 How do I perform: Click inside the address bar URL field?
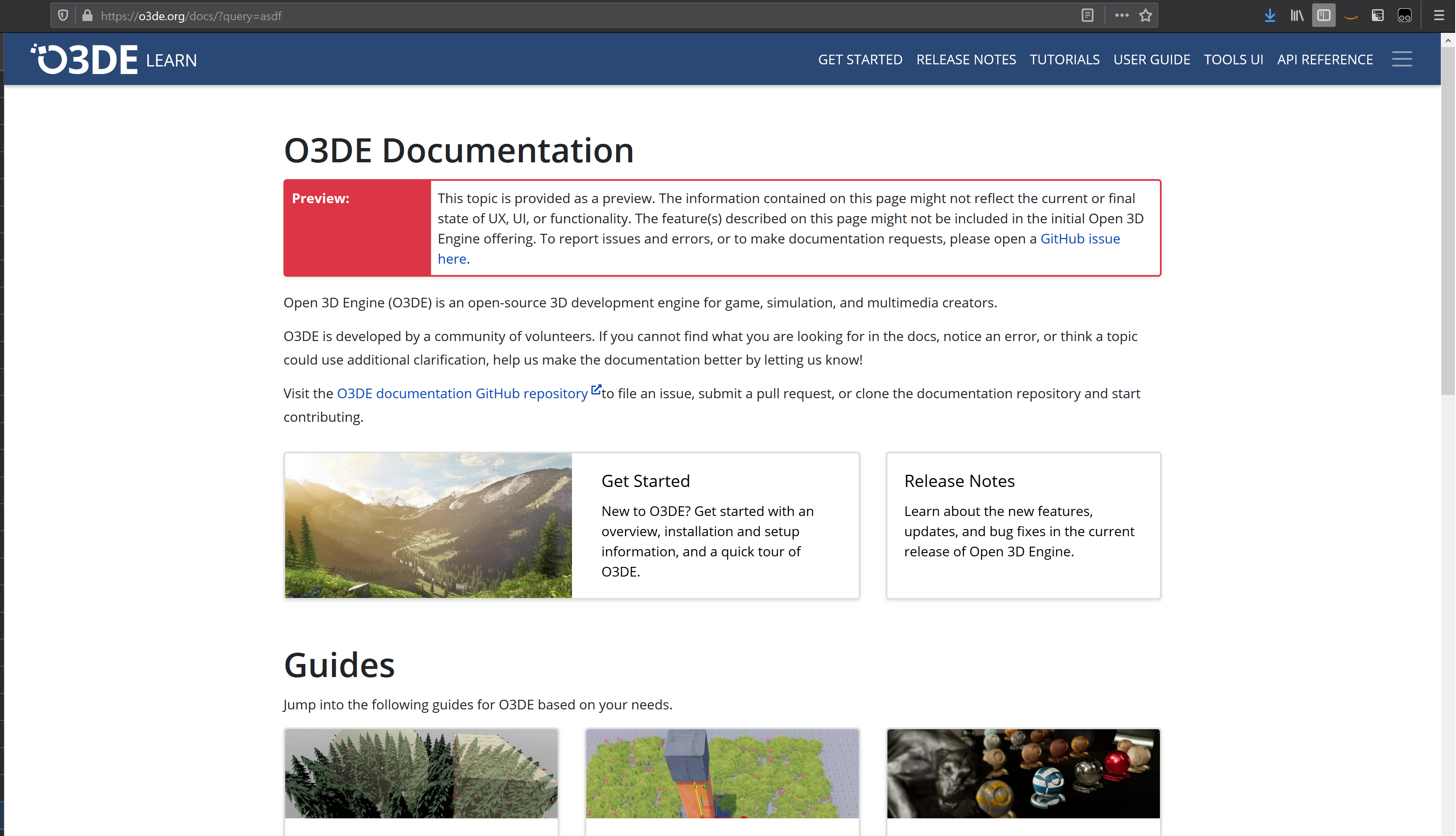tap(402, 16)
